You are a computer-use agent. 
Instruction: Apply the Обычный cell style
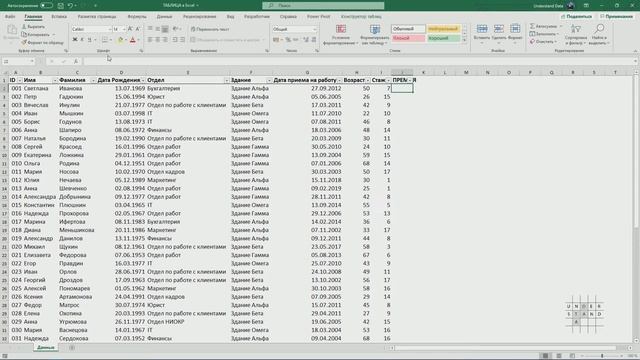coord(408,29)
